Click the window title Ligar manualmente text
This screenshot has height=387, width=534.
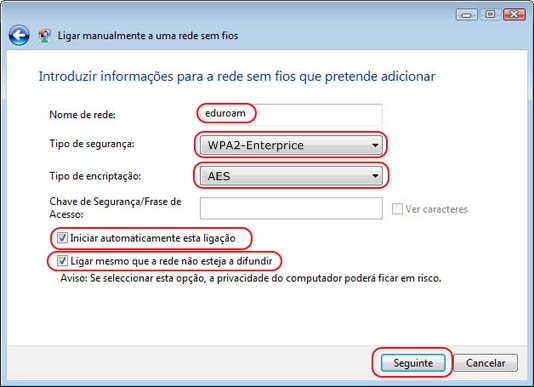(148, 36)
